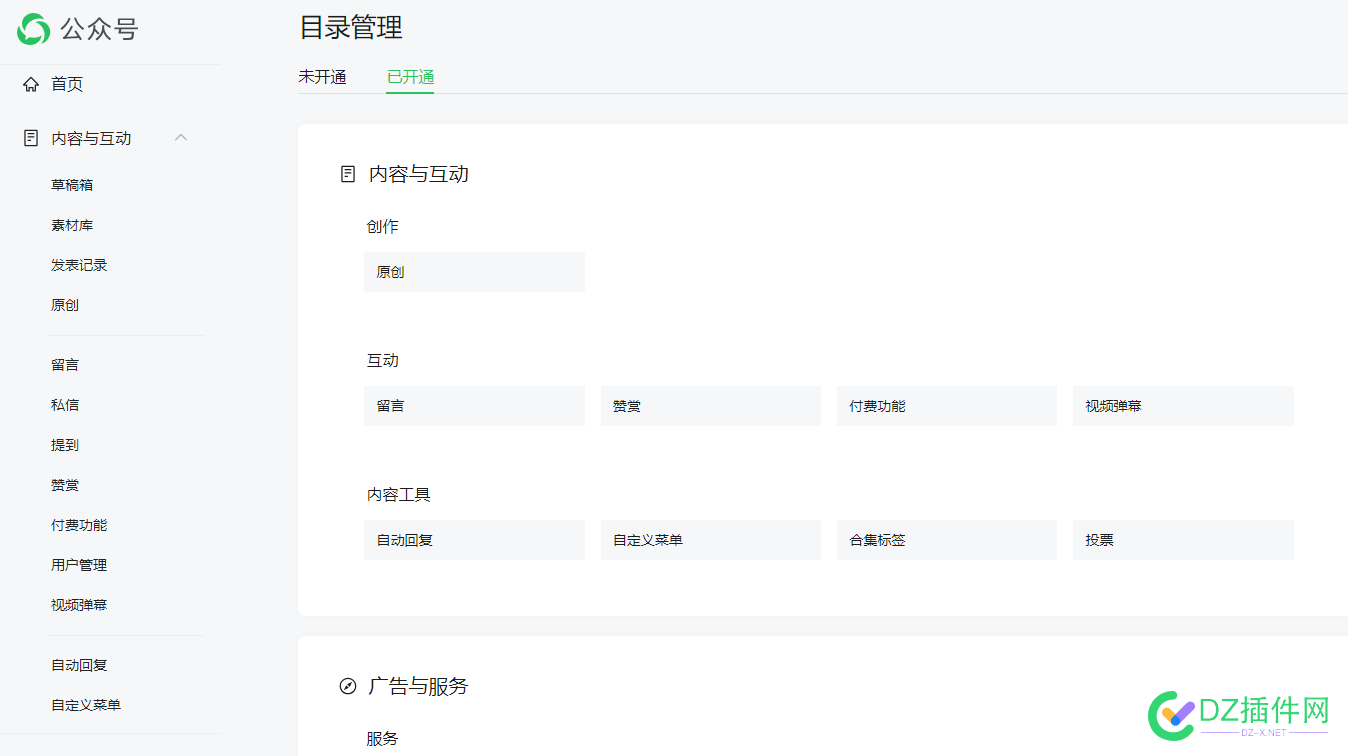Screen dimensions: 1348x756
Task: Click the 赞赏 card under 互动
Action: [711, 406]
